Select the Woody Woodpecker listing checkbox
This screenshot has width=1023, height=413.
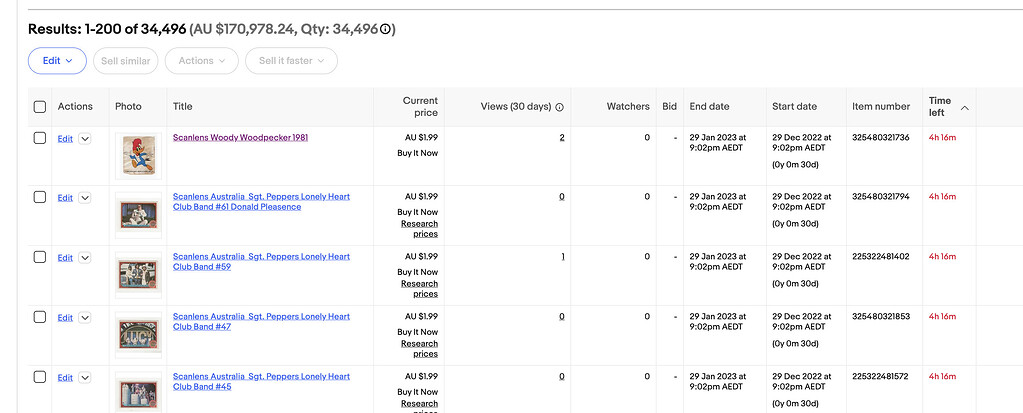40,138
